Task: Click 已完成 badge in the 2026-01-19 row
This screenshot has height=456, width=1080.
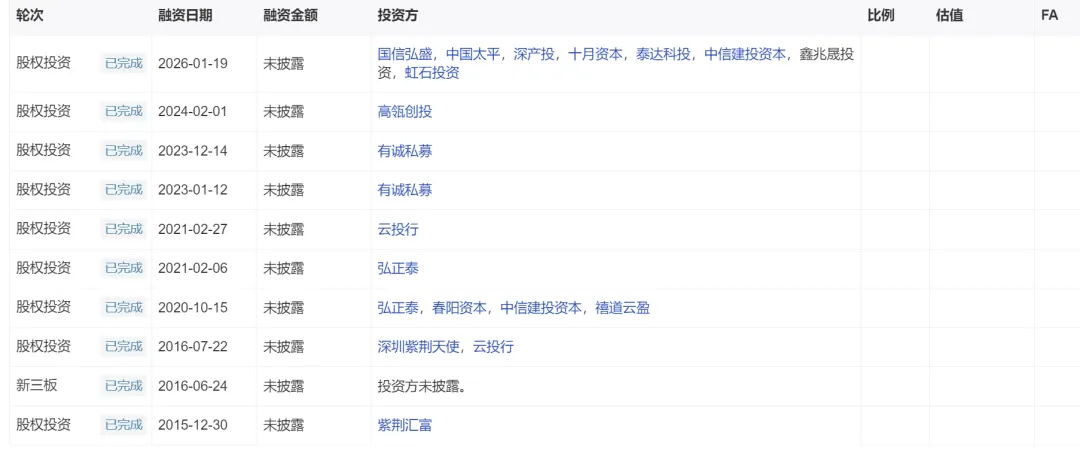Action: click(x=124, y=64)
